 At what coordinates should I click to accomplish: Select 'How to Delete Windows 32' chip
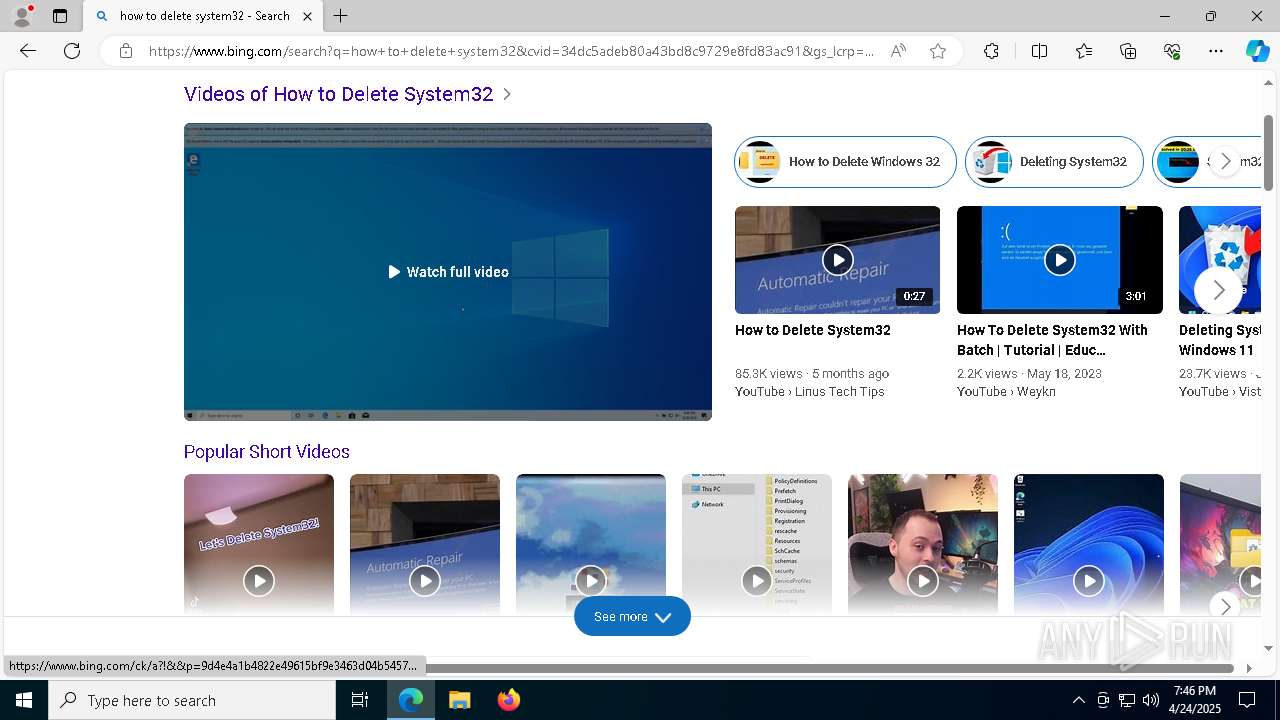(845, 162)
